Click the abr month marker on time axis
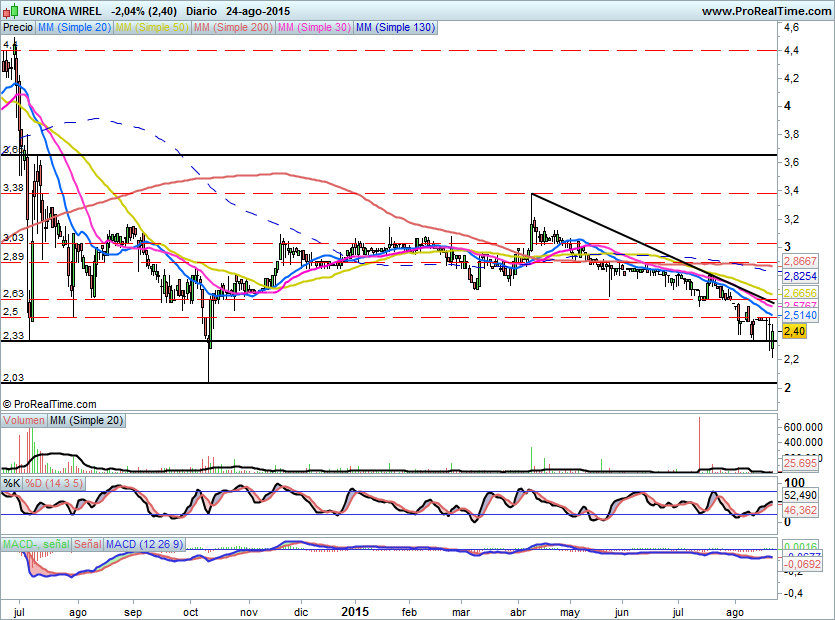The image size is (835, 620). [518, 613]
